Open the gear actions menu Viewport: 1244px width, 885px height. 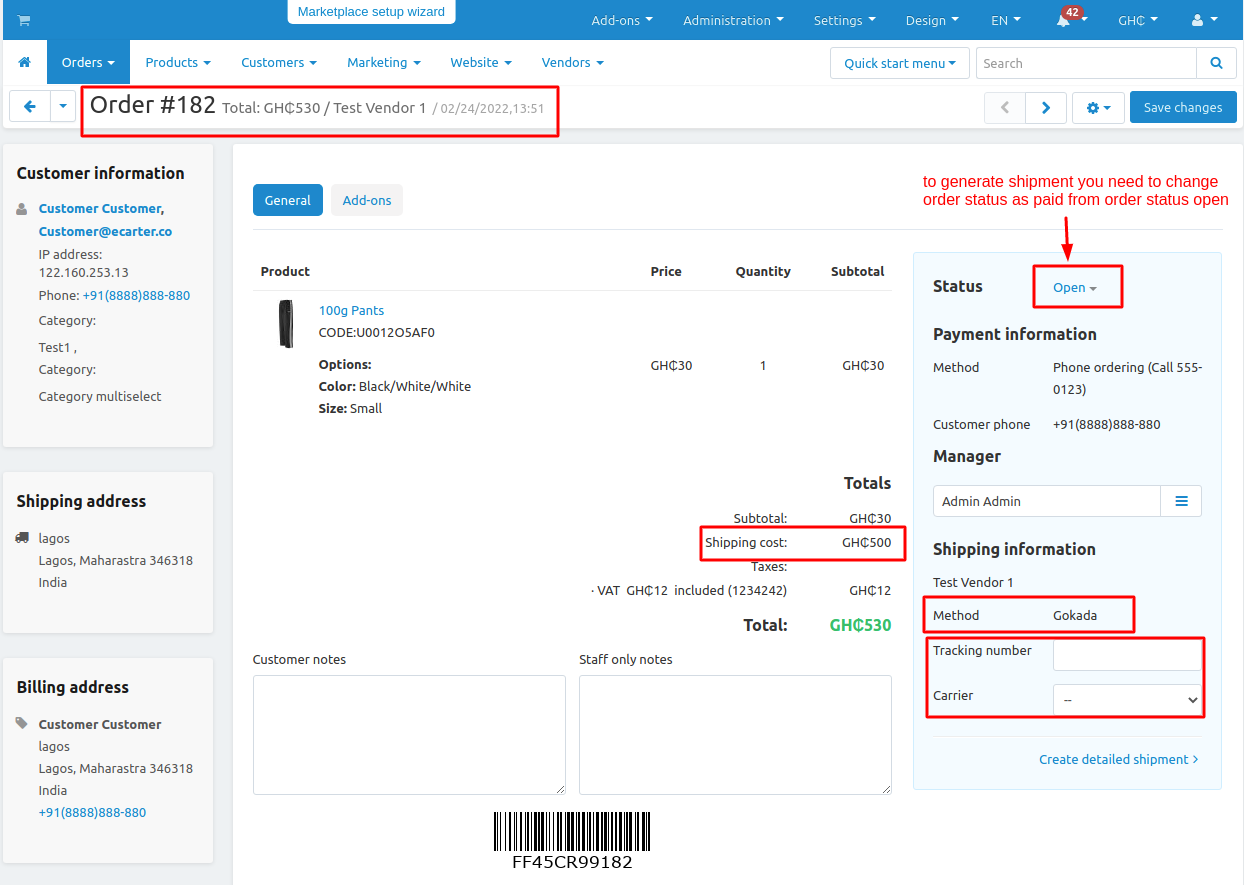click(1098, 107)
